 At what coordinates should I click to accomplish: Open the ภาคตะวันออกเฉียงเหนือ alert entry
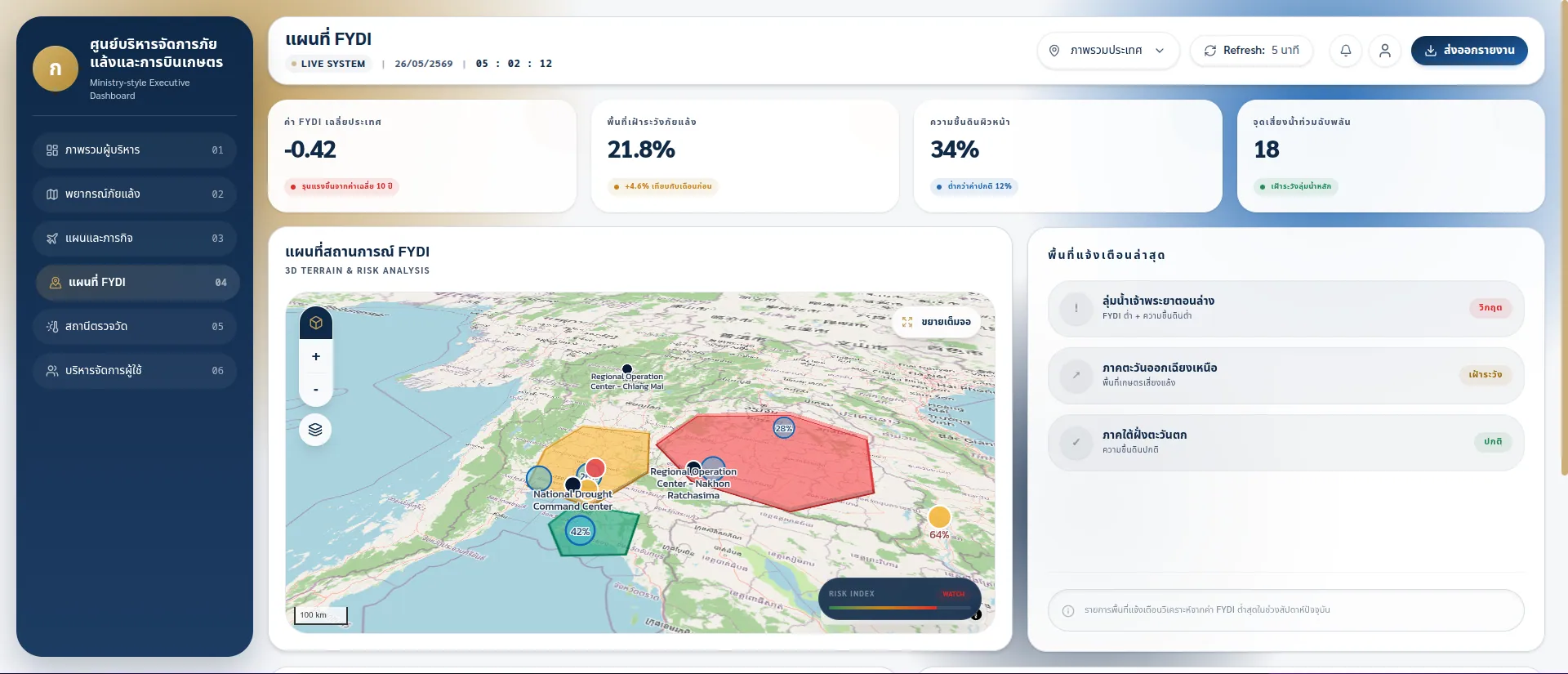[x=1285, y=376]
